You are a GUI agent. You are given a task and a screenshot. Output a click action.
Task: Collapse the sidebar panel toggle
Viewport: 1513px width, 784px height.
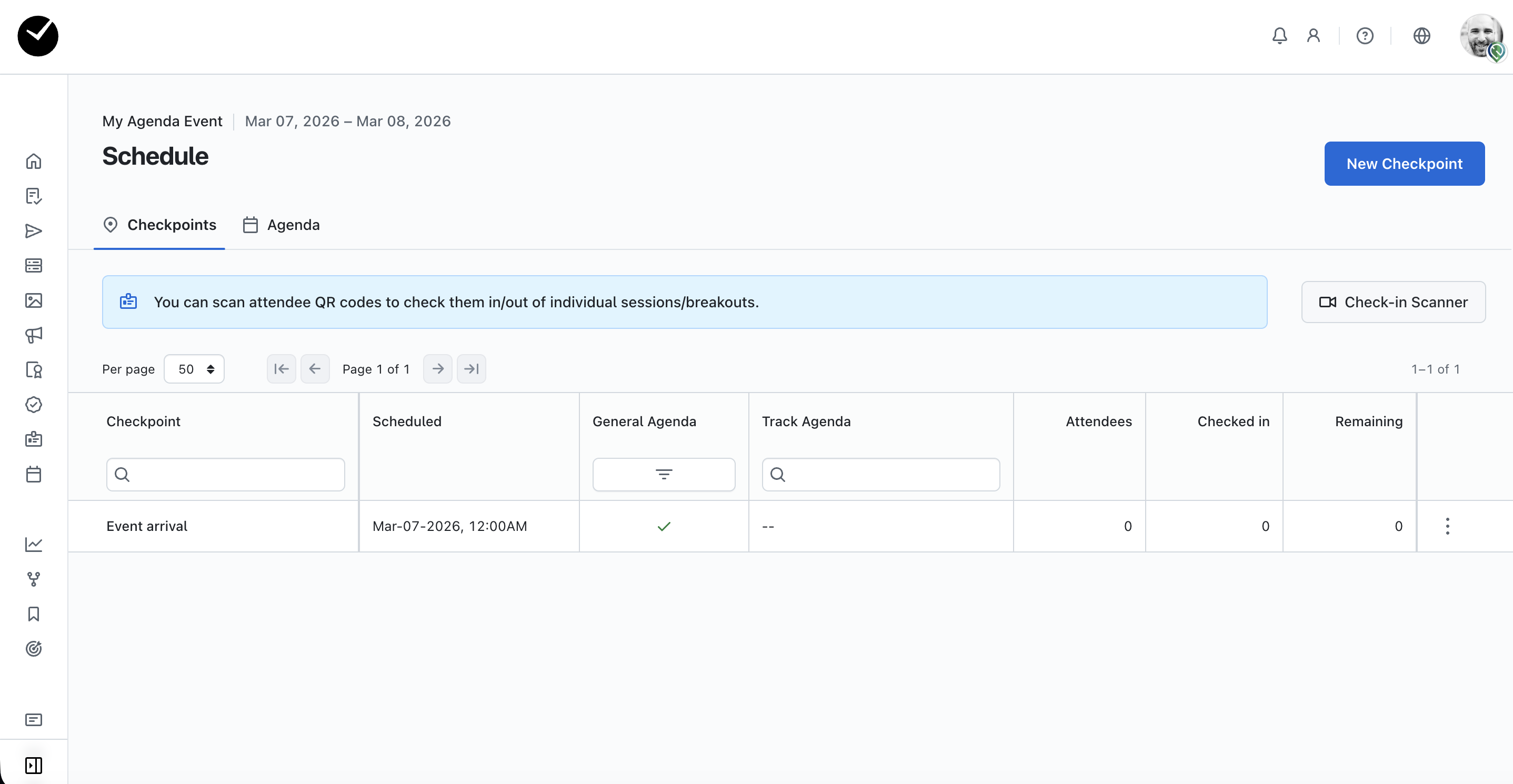(x=34, y=765)
